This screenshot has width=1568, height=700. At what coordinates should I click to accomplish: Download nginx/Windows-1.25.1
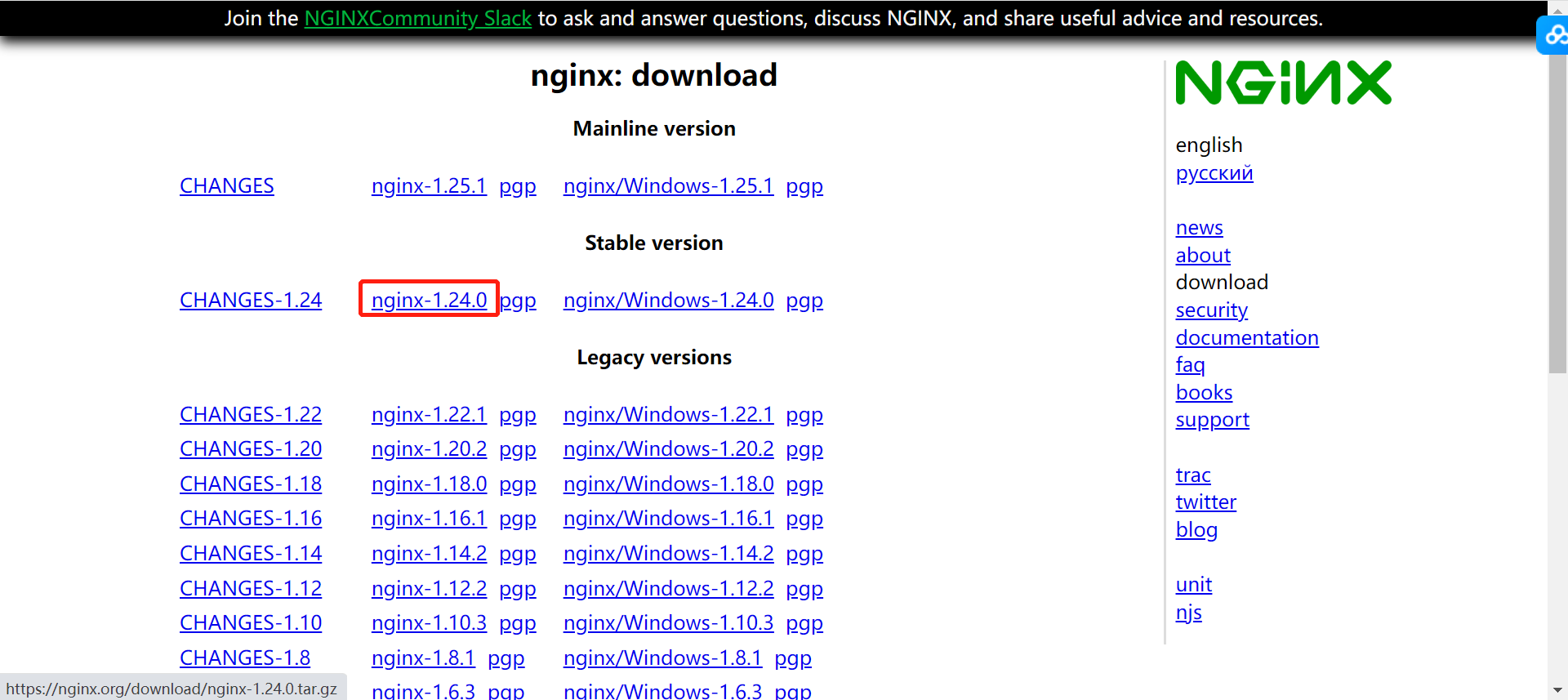coord(668,186)
